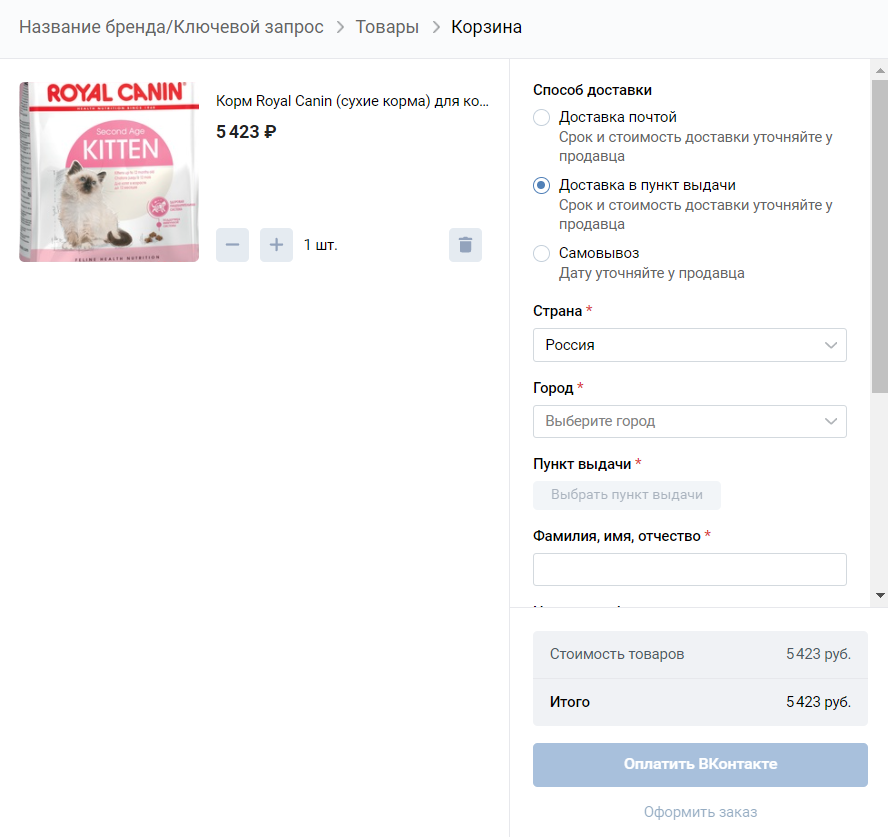This screenshot has height=837, width=888.
Task: Click the Способ доставки heading
Action: coord(592,90)
